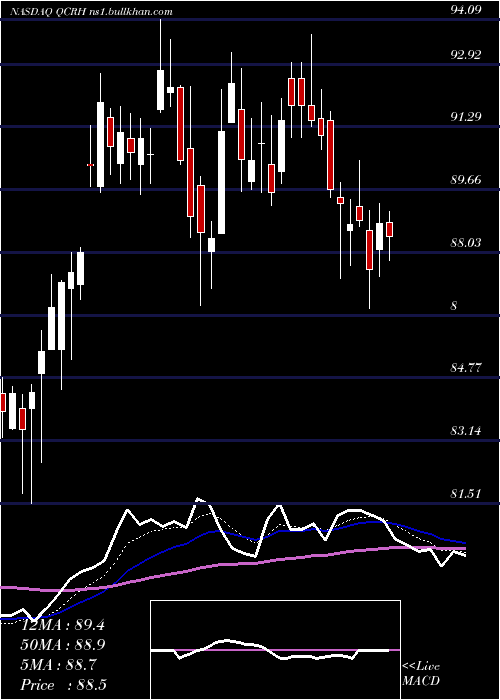
Task: Click the Price : 88.5 reading
Action: click(x=63, y=685)
